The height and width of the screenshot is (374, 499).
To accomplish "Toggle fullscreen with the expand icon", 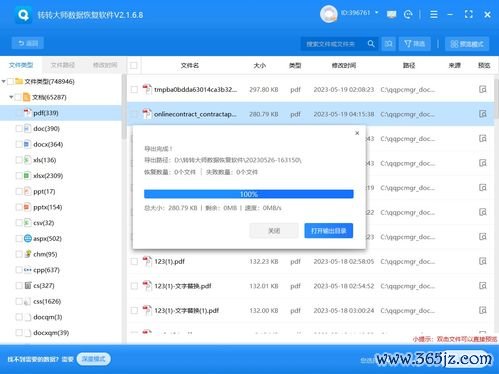I will [x=469, y=14].
